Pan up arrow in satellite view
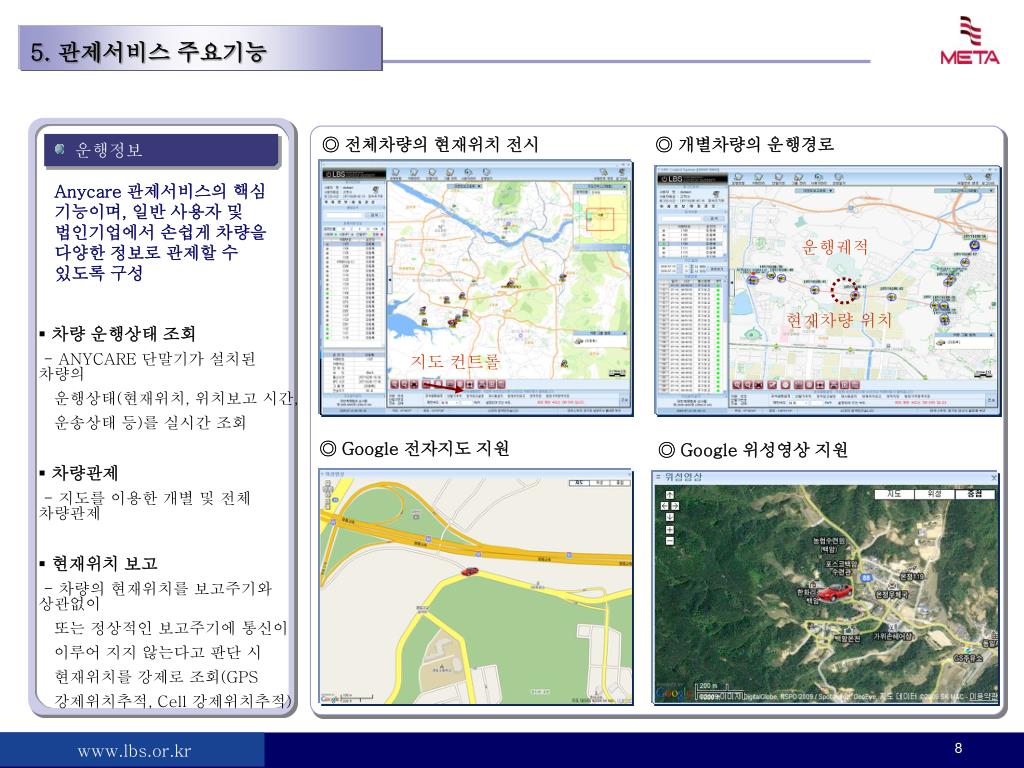Screen dimensions: 1024x768 (x=669, y=495)
